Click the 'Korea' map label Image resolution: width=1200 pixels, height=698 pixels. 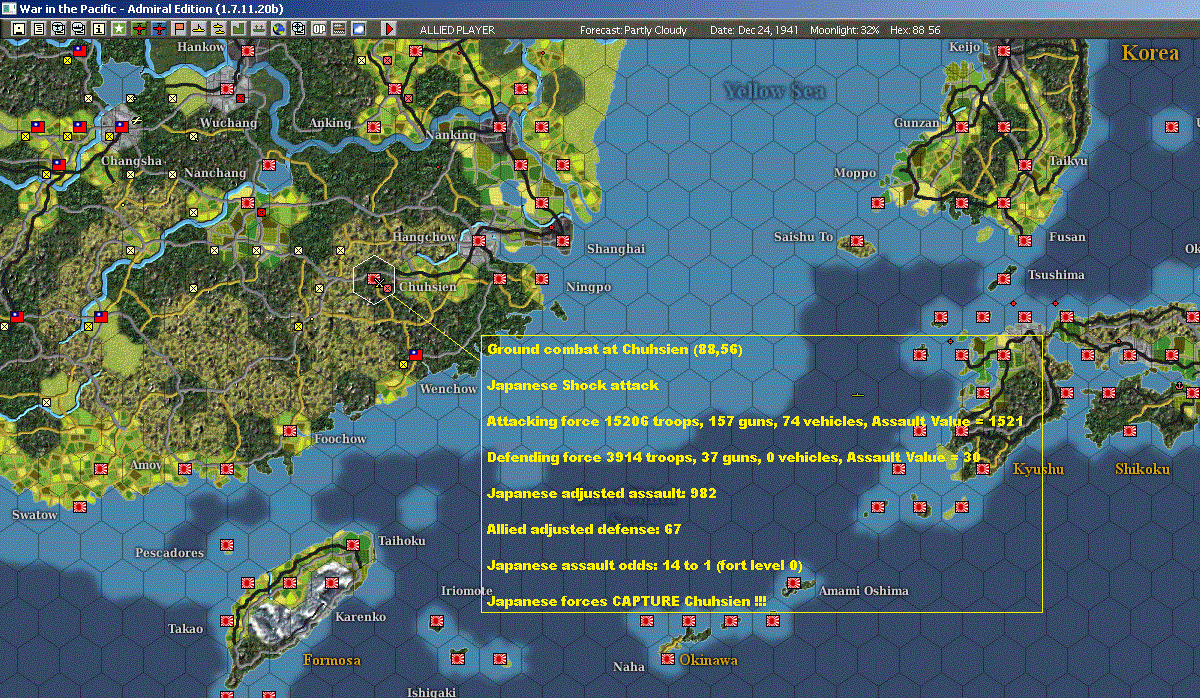(x=1150, y=53)
